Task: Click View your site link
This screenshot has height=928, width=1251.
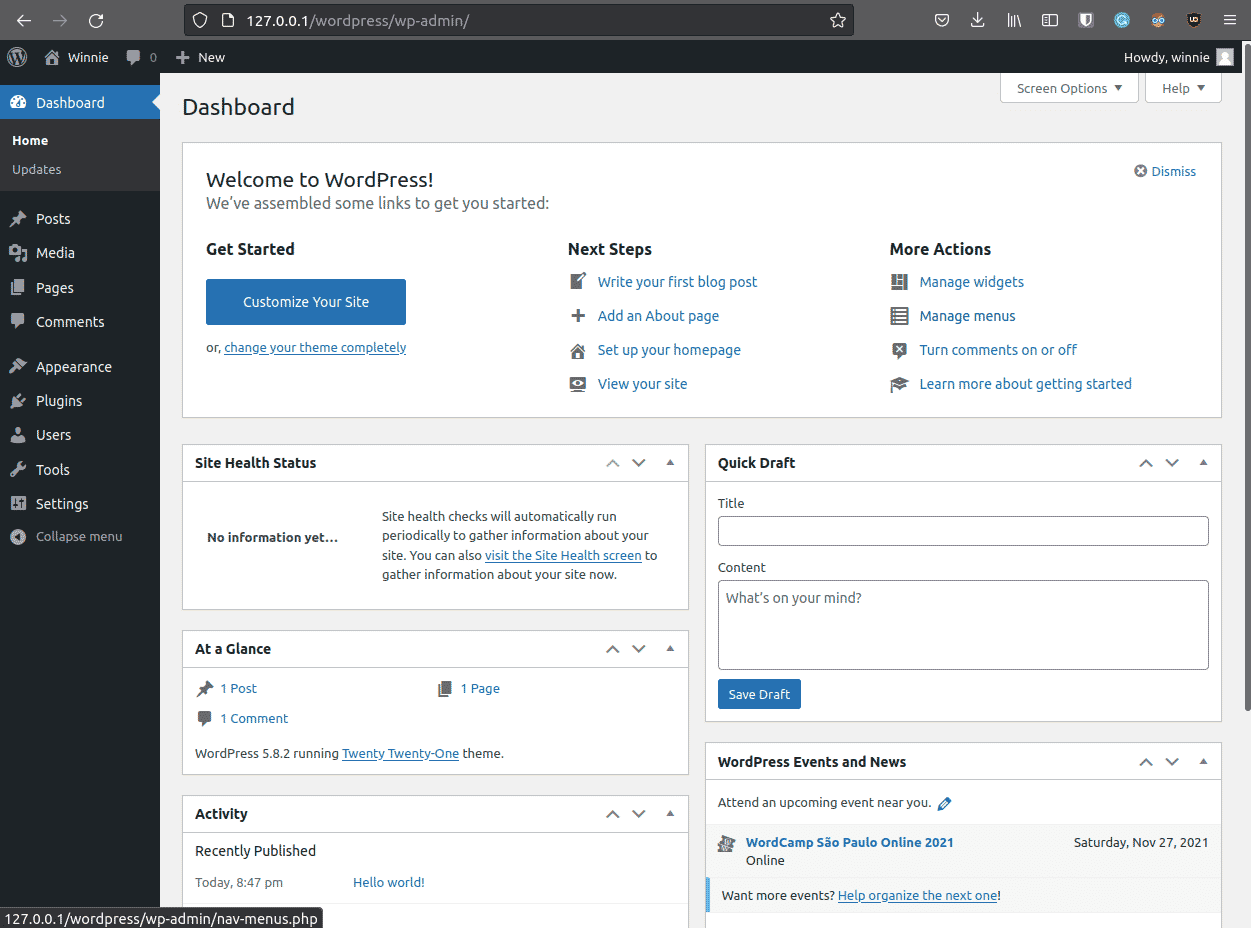Action: (x=642, y=384)
